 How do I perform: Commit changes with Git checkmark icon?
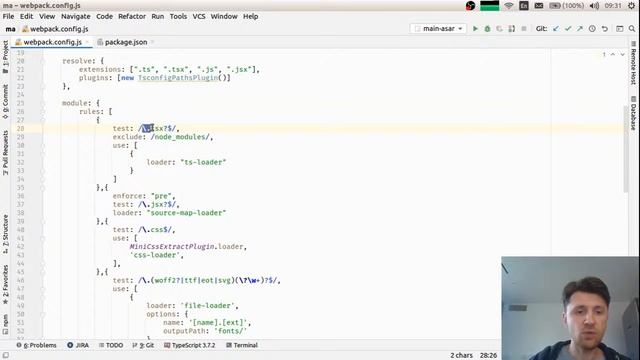[x=568, y=29]
